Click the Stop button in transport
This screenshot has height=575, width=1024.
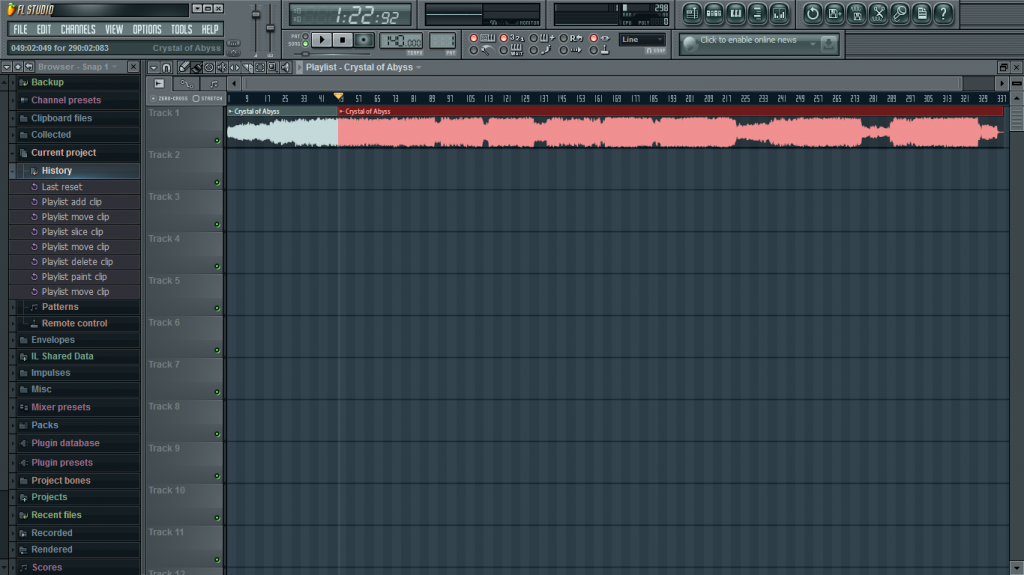point(342,40)
